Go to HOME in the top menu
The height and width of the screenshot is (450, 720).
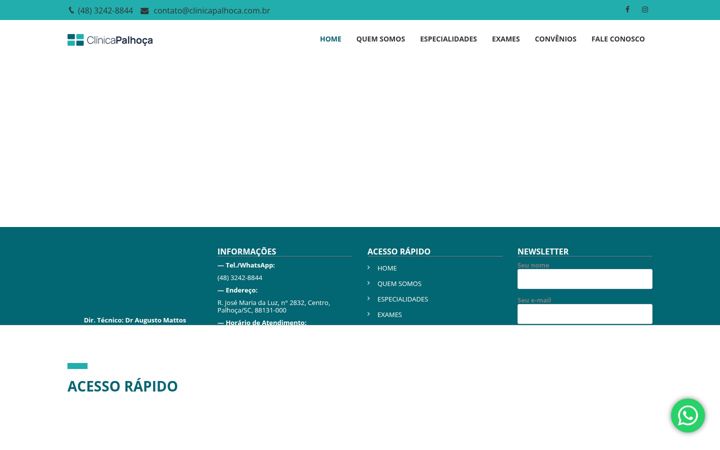330,39
